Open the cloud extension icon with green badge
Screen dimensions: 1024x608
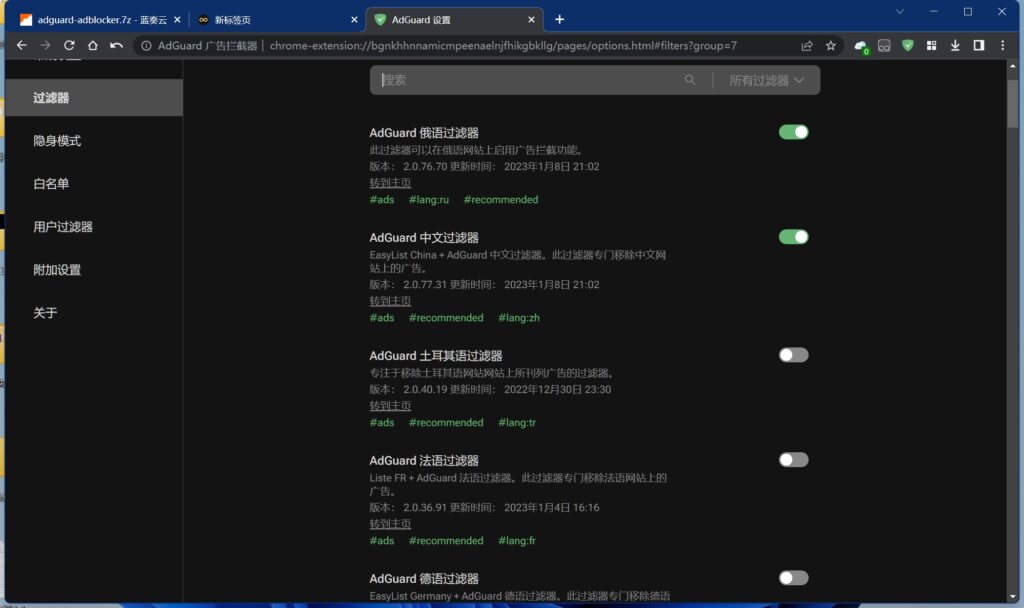pyautogui.click(x=861, y=46)
